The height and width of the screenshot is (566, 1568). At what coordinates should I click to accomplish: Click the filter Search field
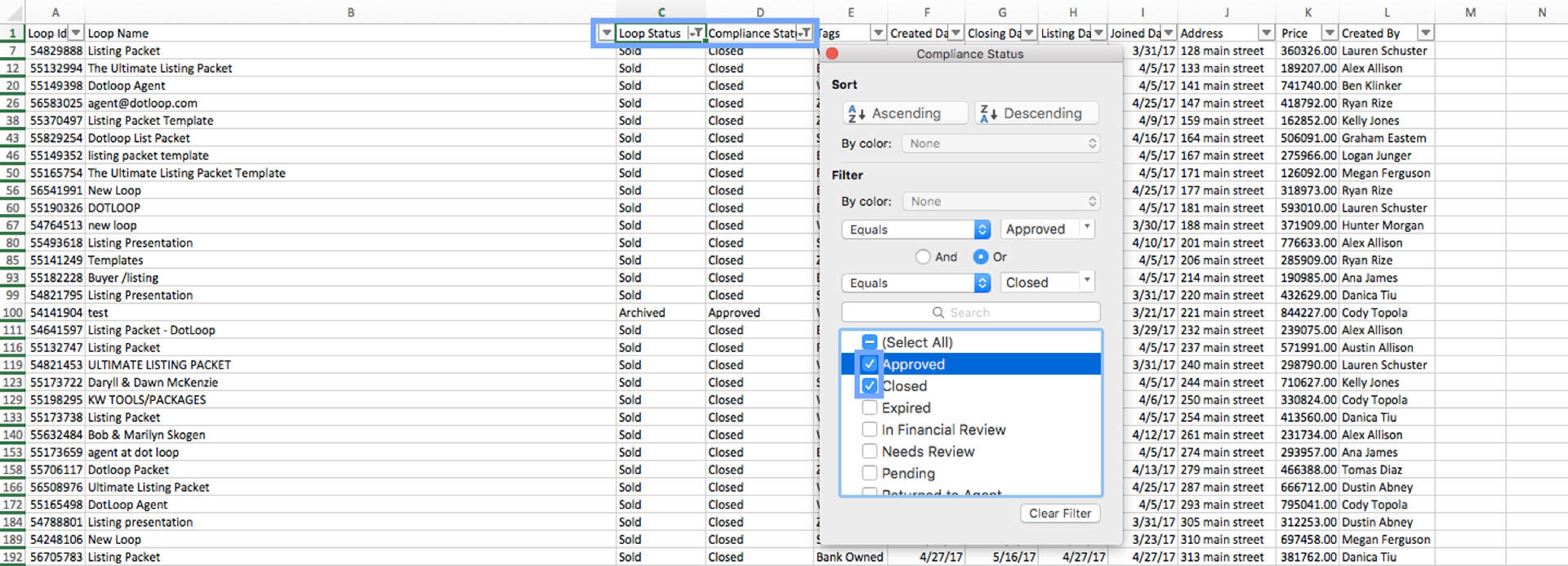971,313
